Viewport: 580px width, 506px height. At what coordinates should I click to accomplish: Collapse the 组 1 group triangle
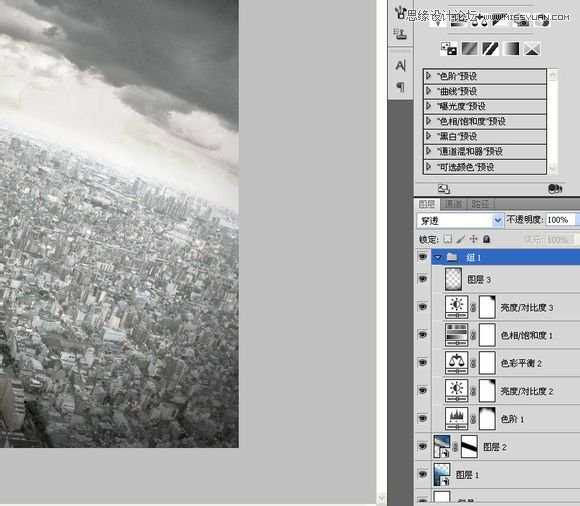[x=438, y=257]
